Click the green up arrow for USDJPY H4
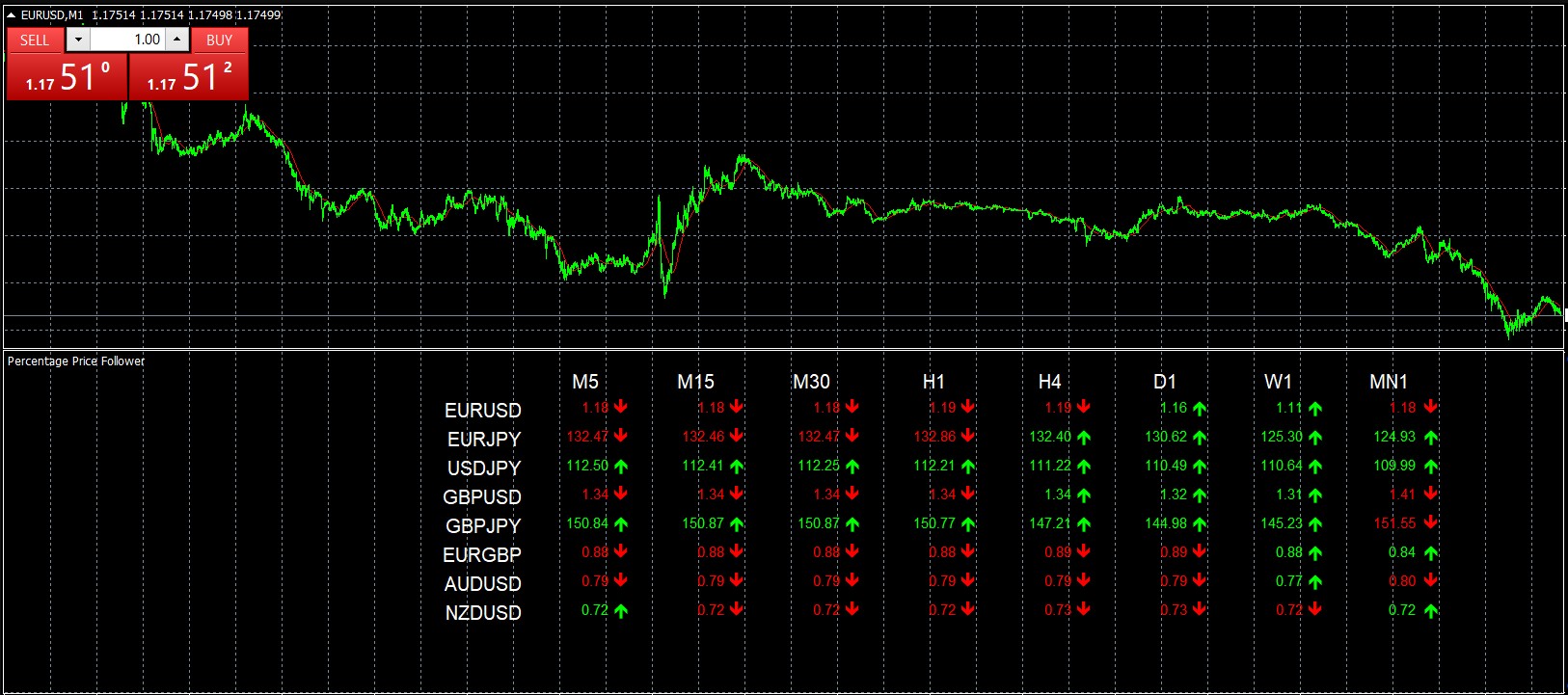The height and width of the screenshot is (695, 1568). (x=1084, y=466)
